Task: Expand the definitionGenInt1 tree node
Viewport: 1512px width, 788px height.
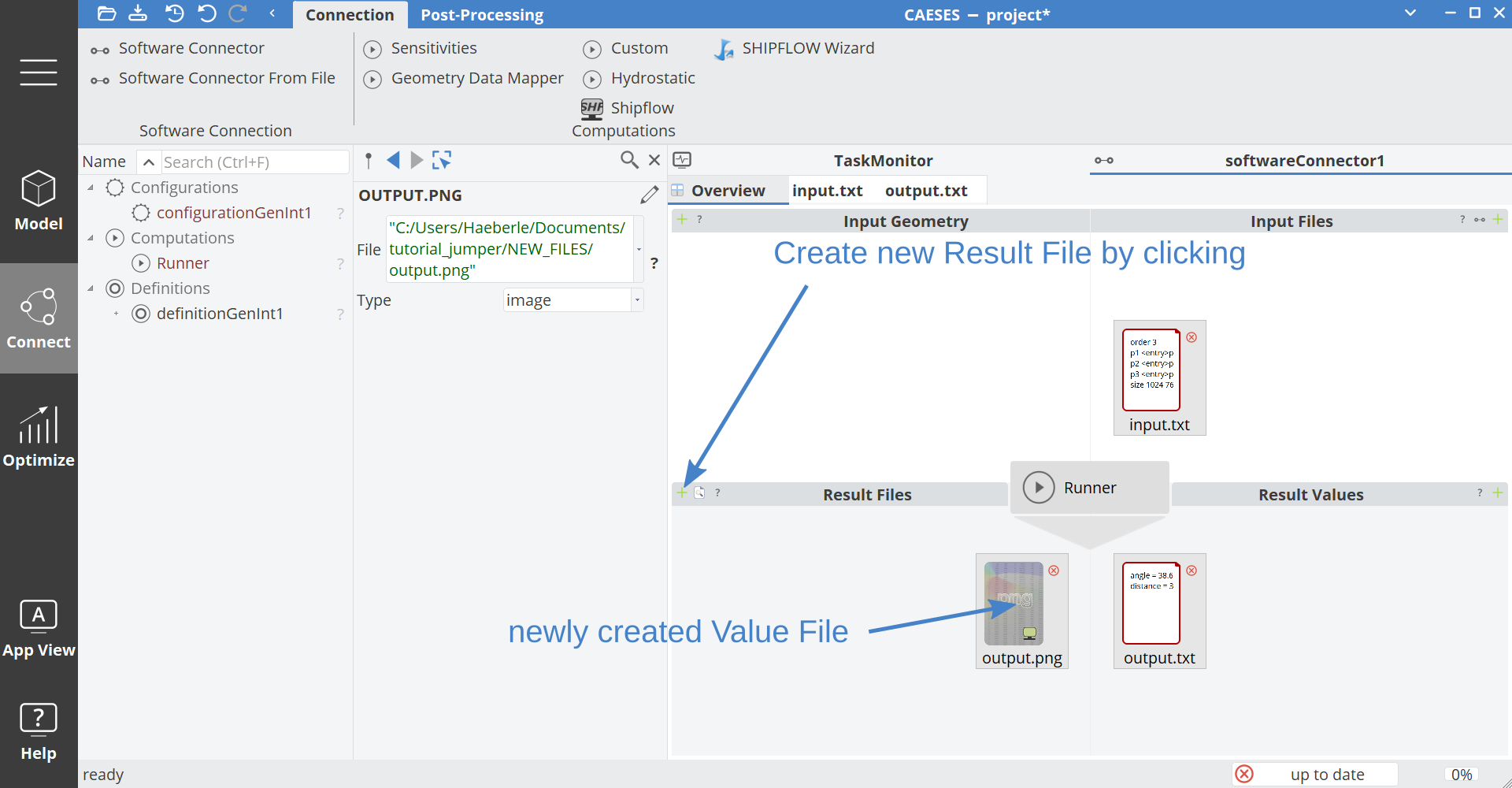Action: click(x=116, y=314)
